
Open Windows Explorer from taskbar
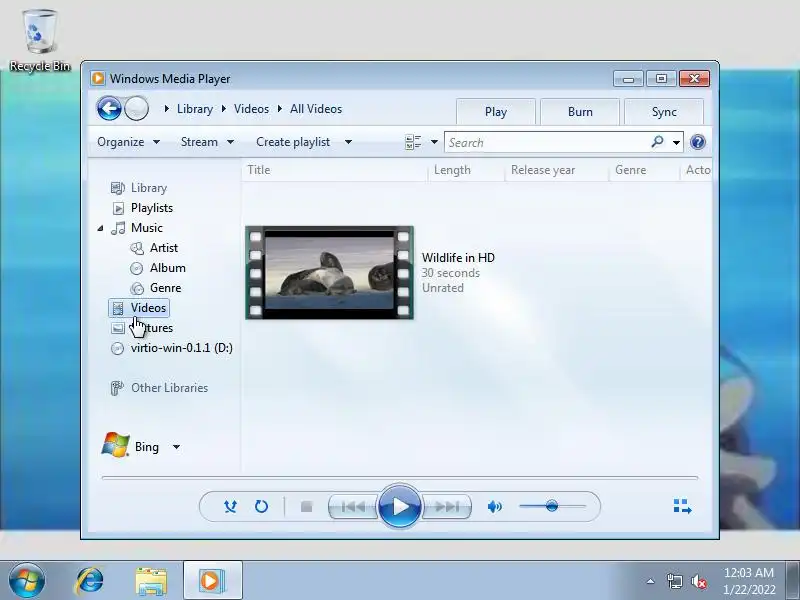(x=151, y=581)
